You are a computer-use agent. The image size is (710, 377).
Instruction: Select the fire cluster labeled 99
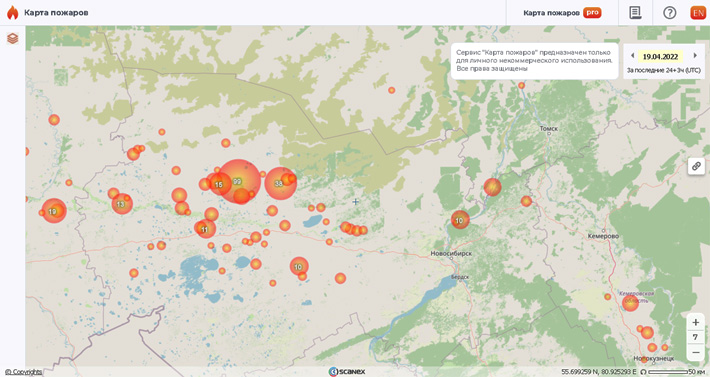point(237,181)
